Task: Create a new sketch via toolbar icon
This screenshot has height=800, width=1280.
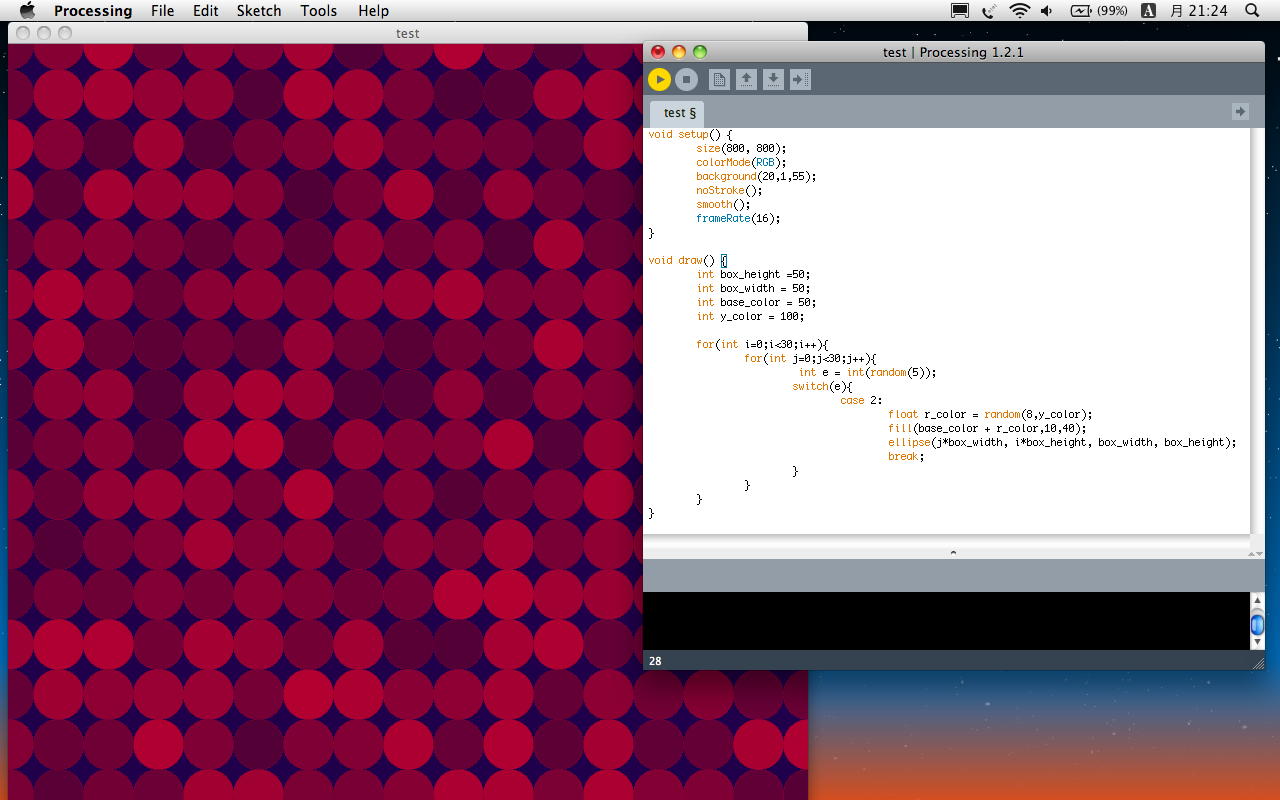Action: point(719,79)
